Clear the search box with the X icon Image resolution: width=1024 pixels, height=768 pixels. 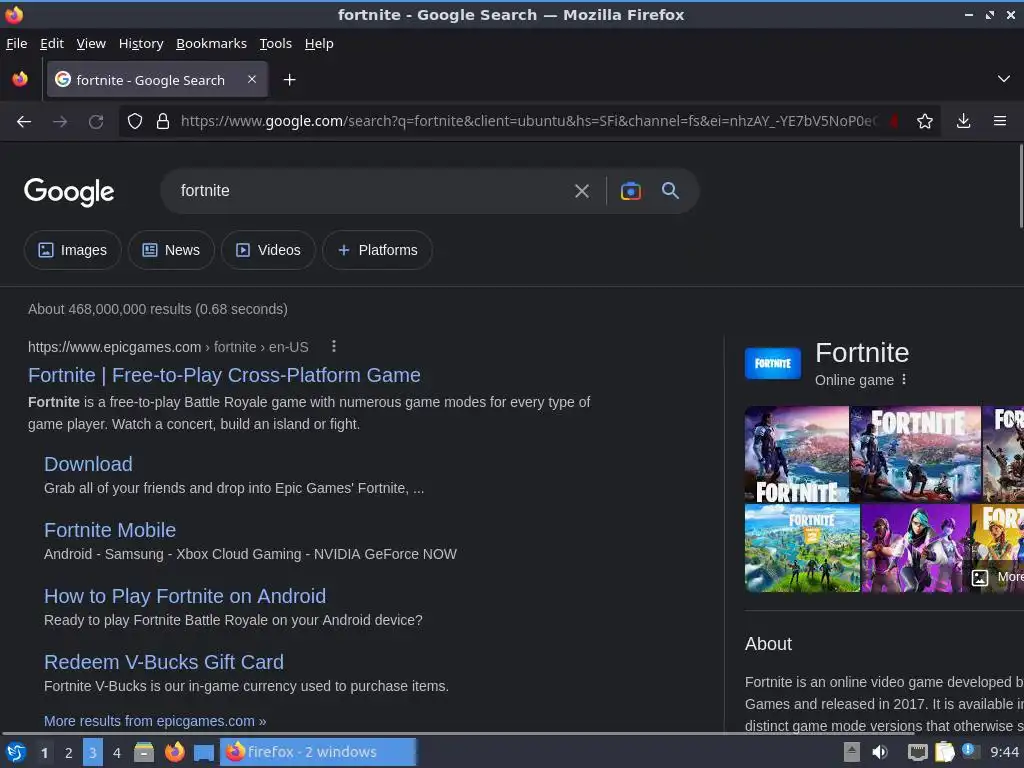[x=581, y=191]
